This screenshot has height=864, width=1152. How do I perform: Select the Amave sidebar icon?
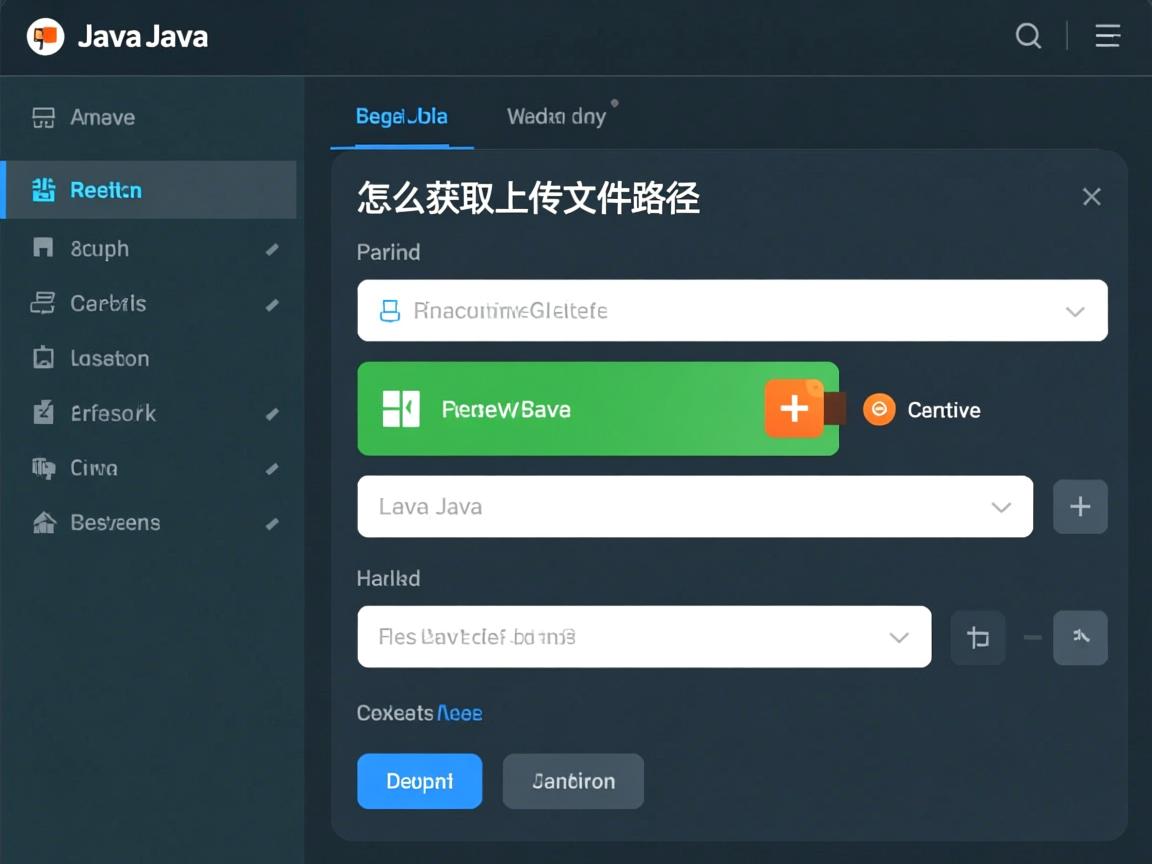click(x=43, y=117)
